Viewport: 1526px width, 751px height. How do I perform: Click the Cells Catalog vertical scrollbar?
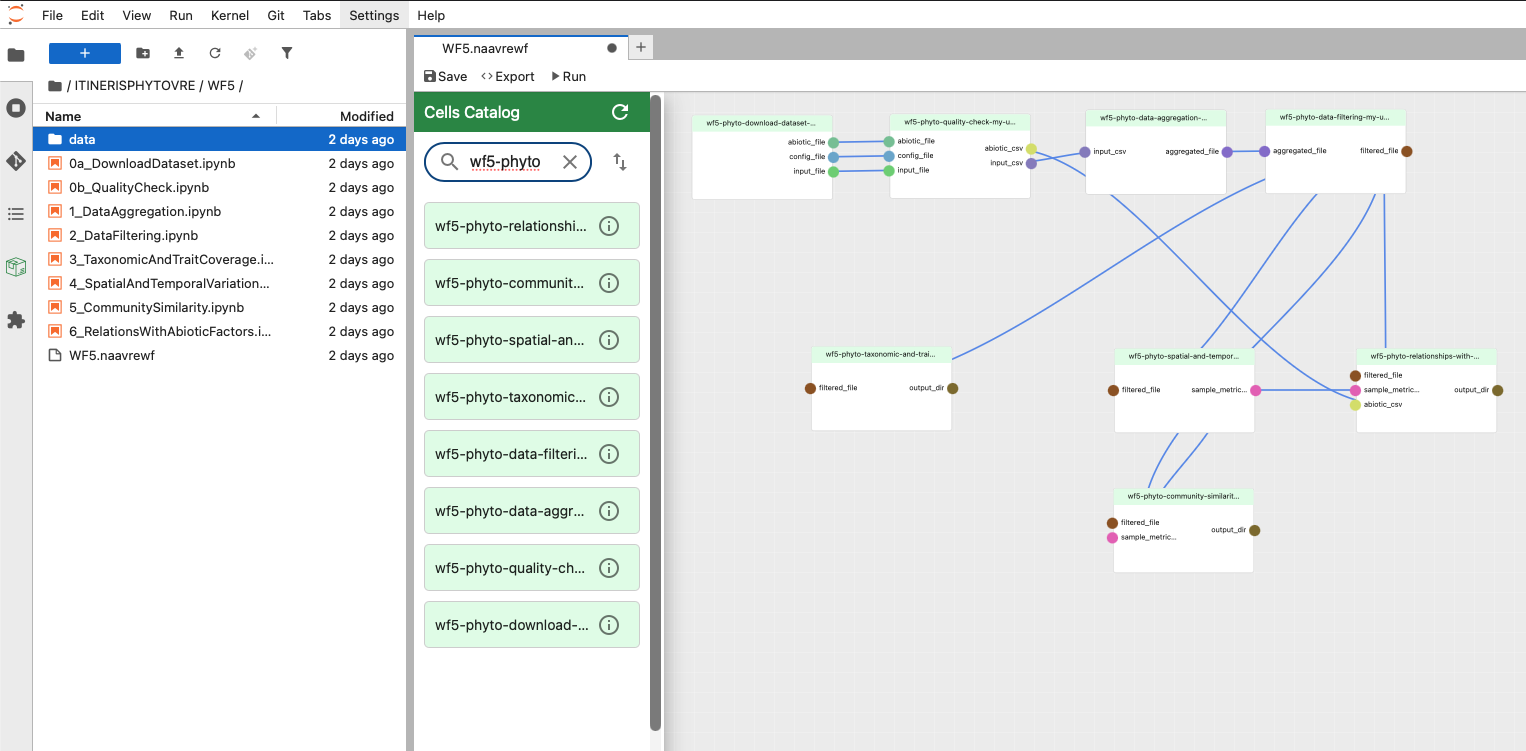(656, 400)
